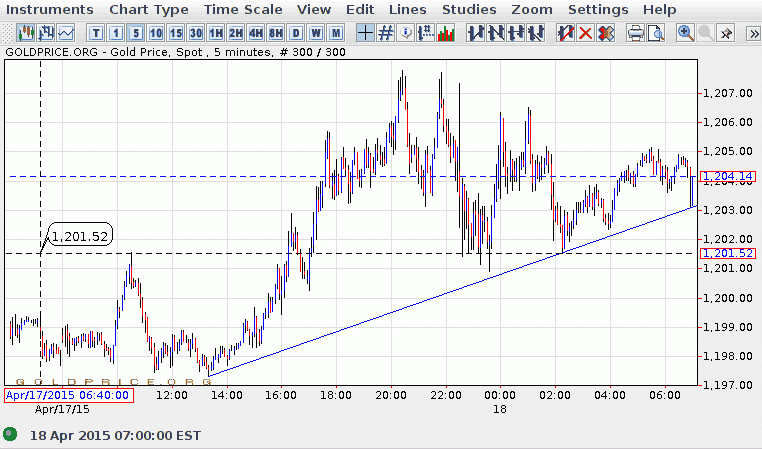Click the Apr/17/2015 06:40:00 time label
This screenshot has height=449, width=762.
(x=68, y=395)
